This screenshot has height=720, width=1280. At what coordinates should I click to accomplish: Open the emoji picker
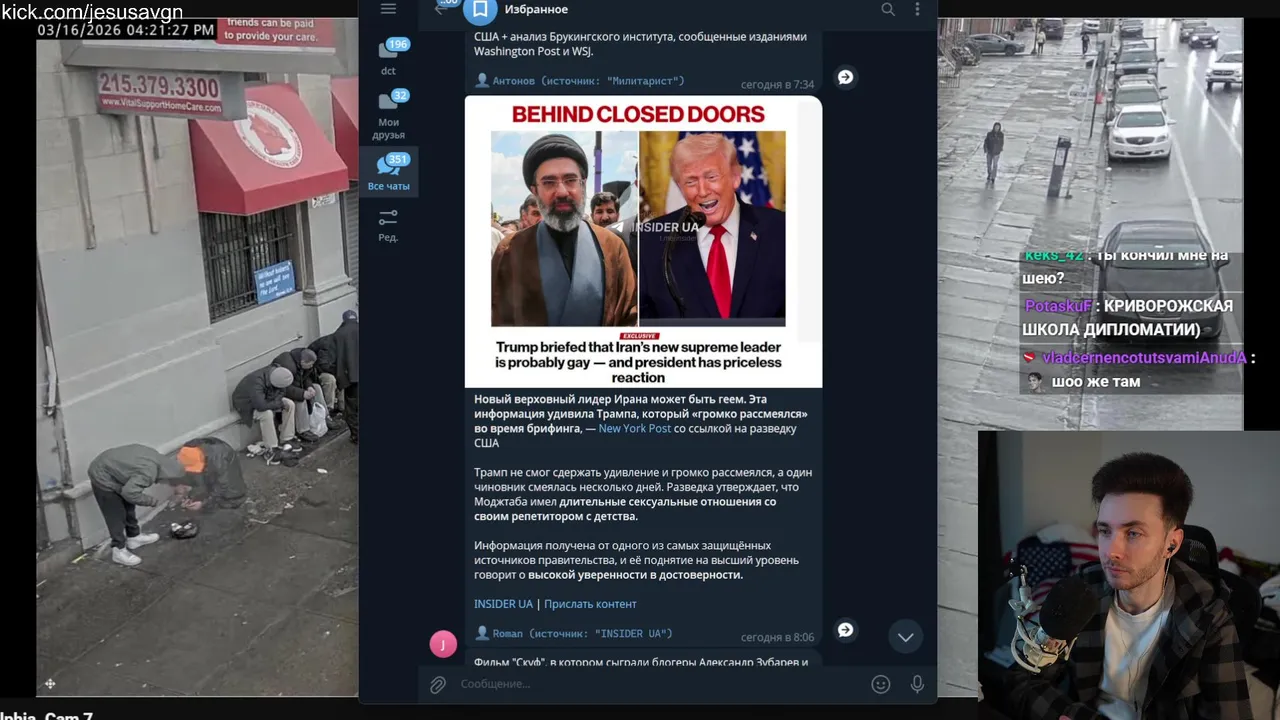coord(880,684)
